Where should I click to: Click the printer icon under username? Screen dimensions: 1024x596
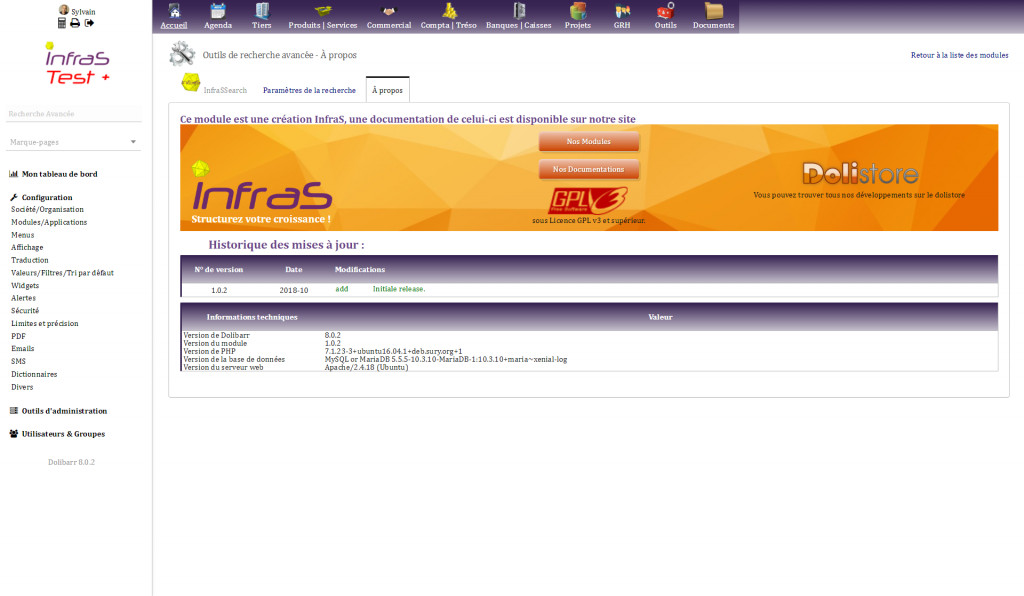(x=75, y=23)
